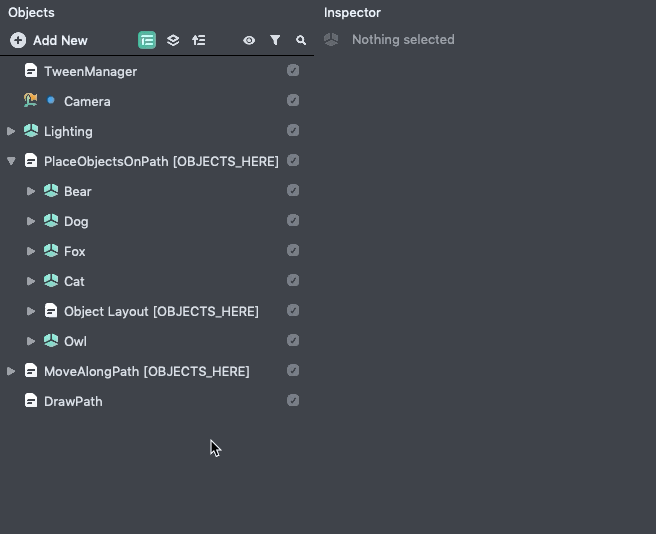This screenshot has height=534, width=656.
Task: Click the Bear scene object icon
Action: pos(51,191)
